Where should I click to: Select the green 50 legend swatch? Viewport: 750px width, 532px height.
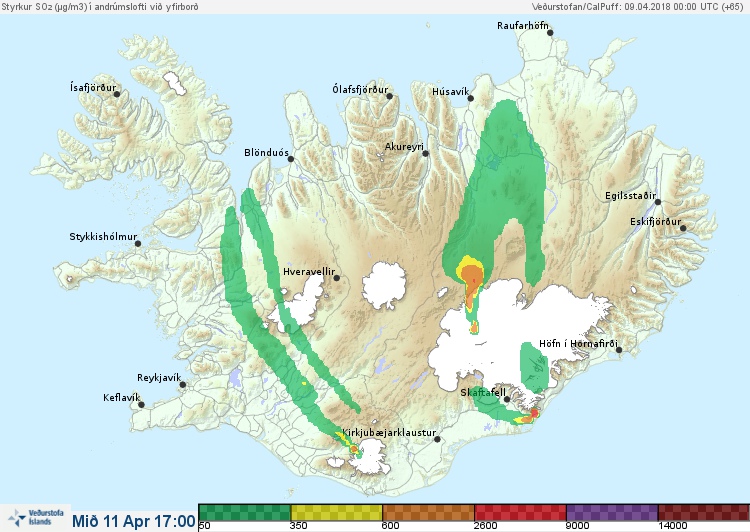tap(244, 512)
